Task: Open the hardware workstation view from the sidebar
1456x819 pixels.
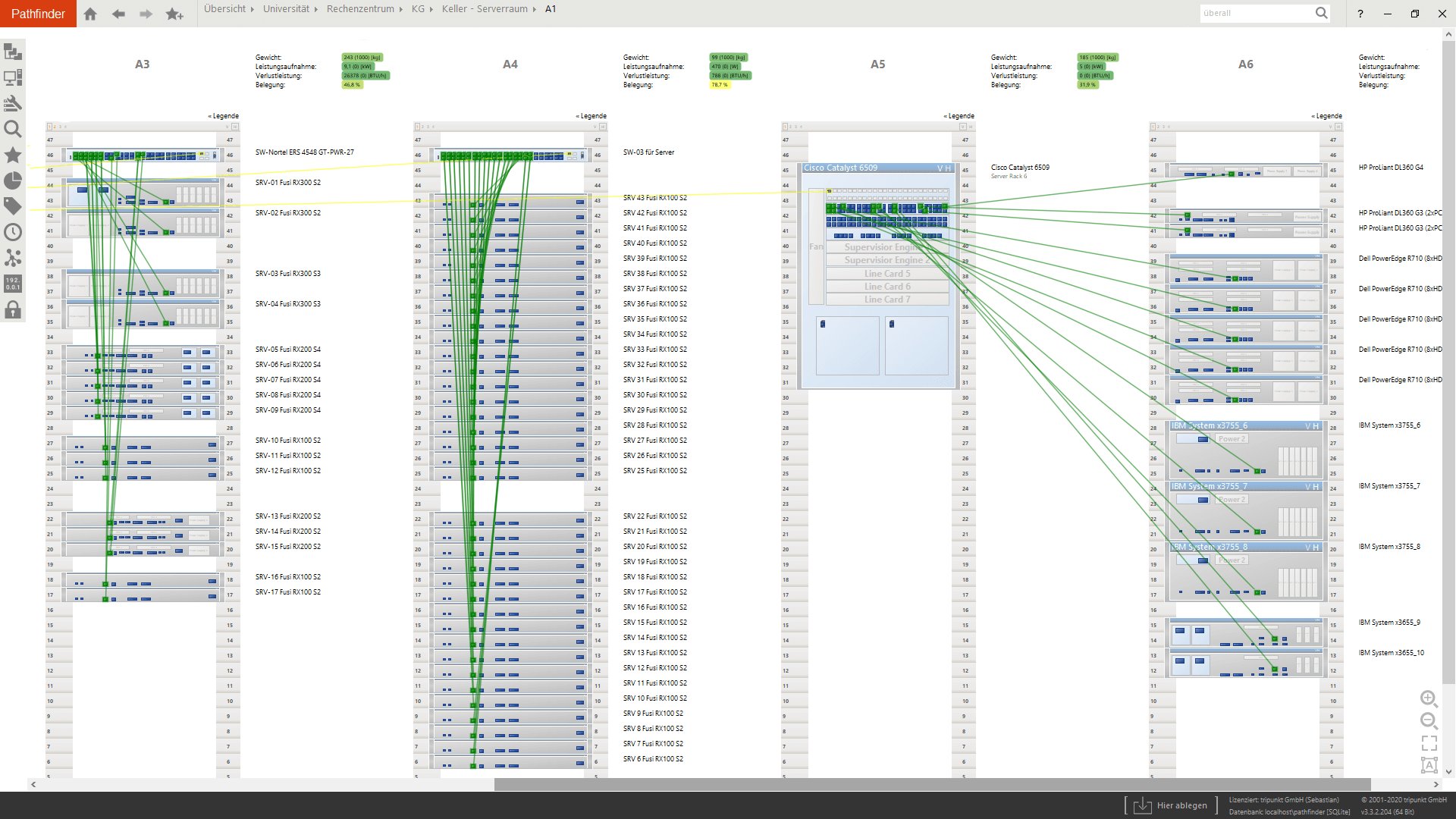Action: [12, 76]
